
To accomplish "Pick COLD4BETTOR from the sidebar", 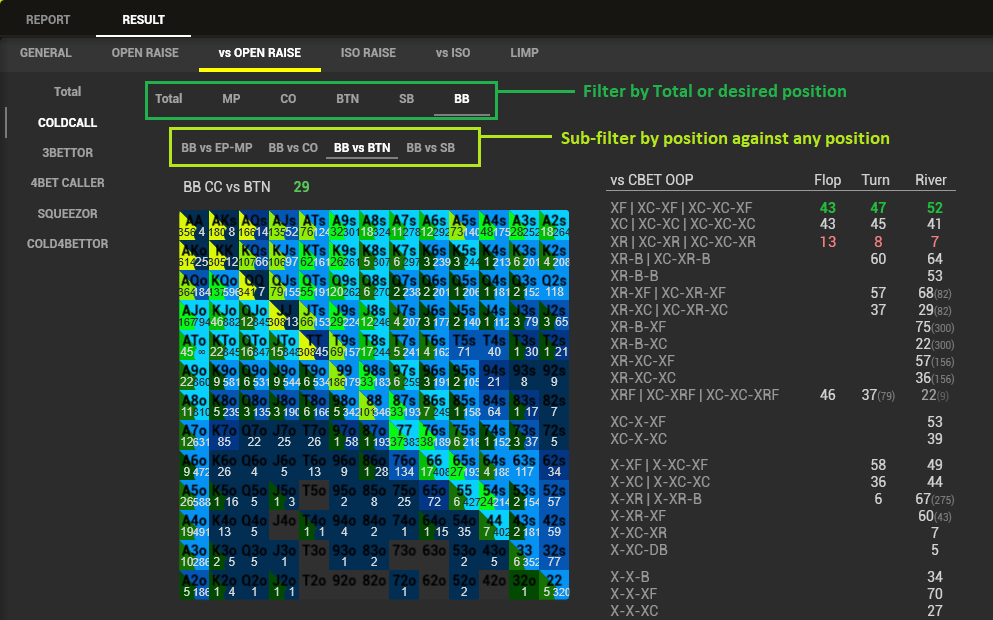I will coord(68,244).
